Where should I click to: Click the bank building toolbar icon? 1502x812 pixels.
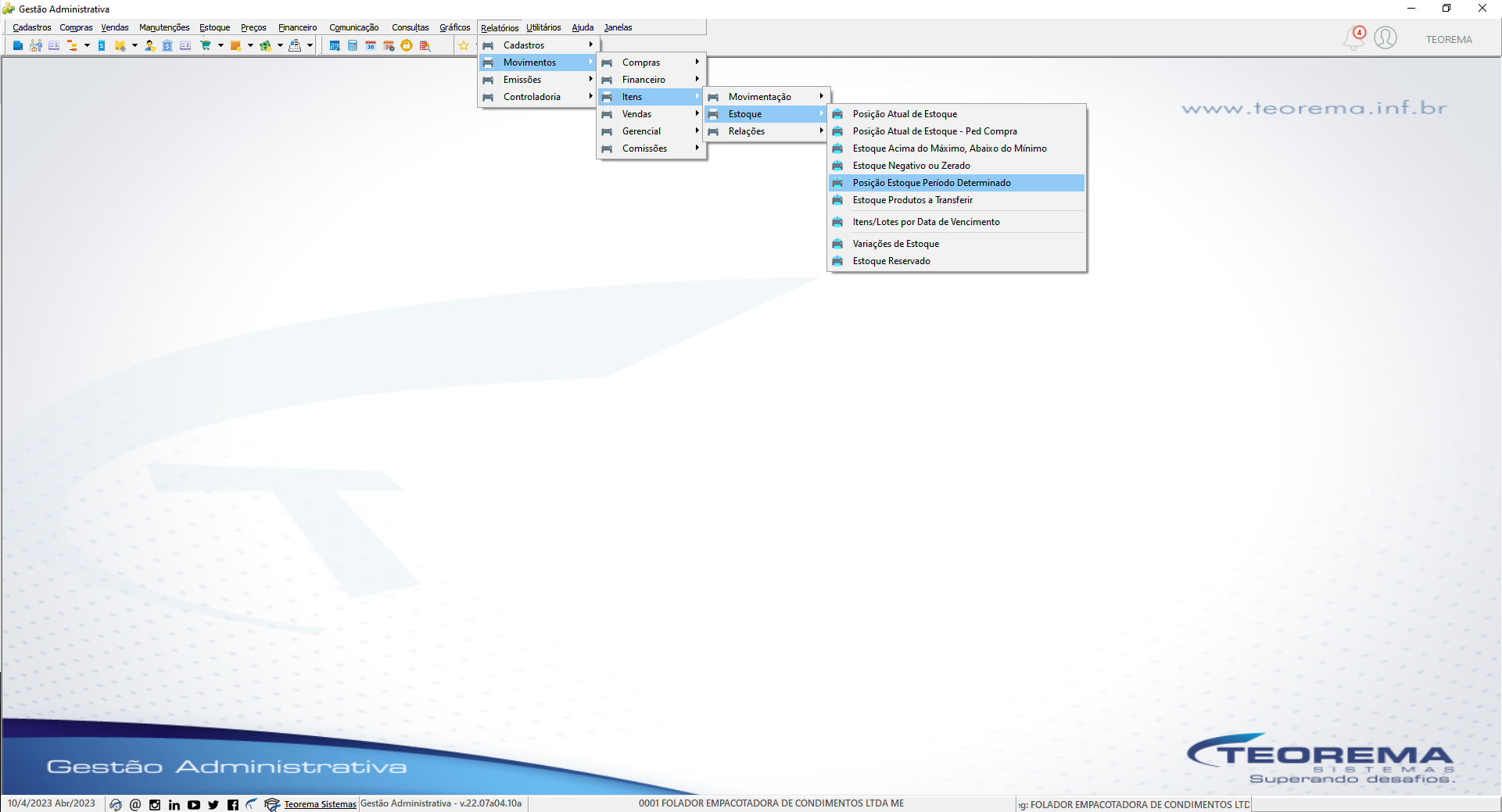pos(167,45)
